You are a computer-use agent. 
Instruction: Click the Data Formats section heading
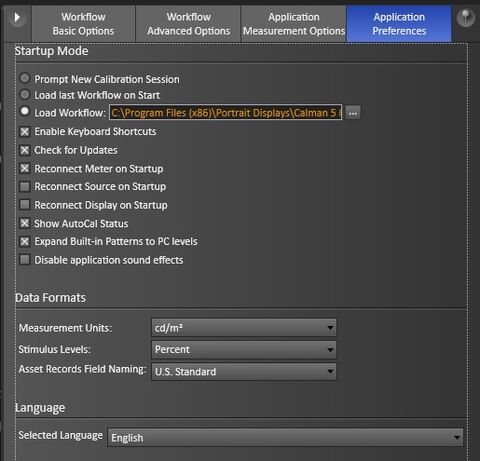click(x=50, y=297)
